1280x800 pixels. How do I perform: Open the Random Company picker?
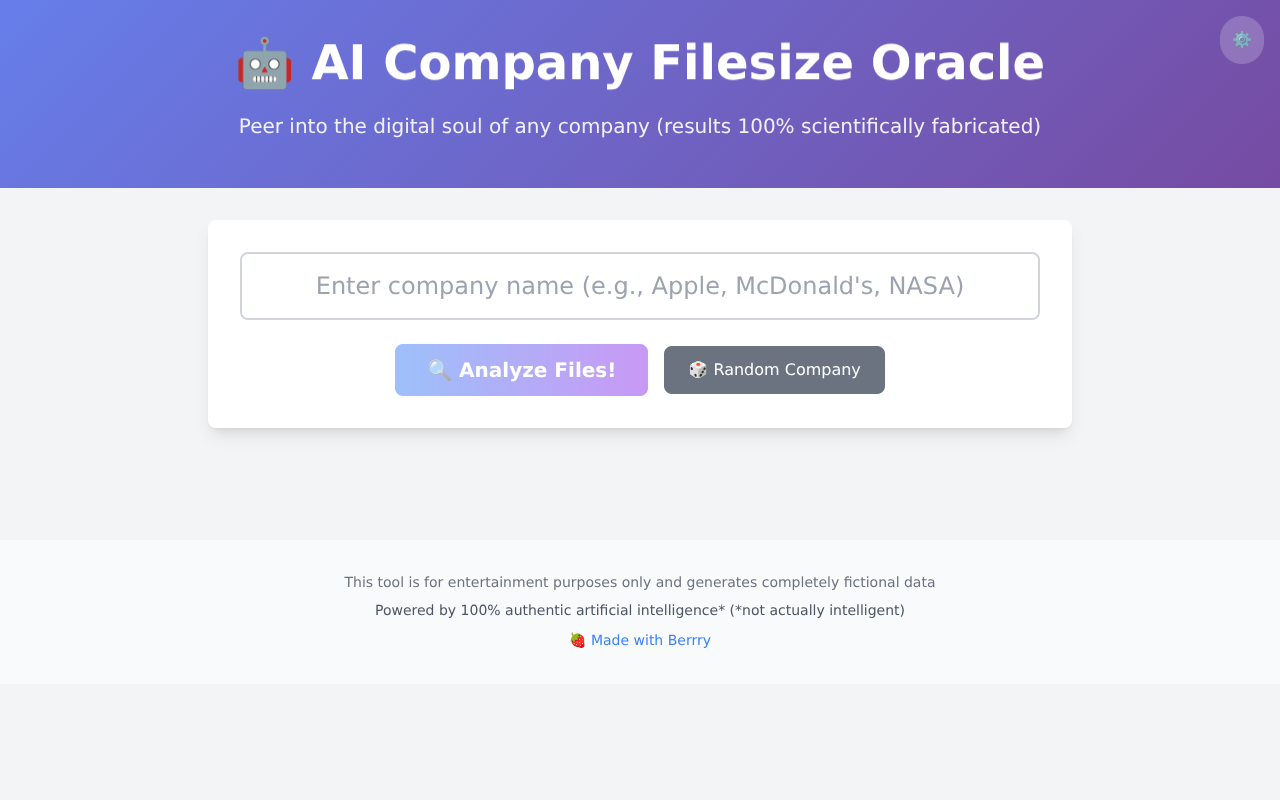774,369
